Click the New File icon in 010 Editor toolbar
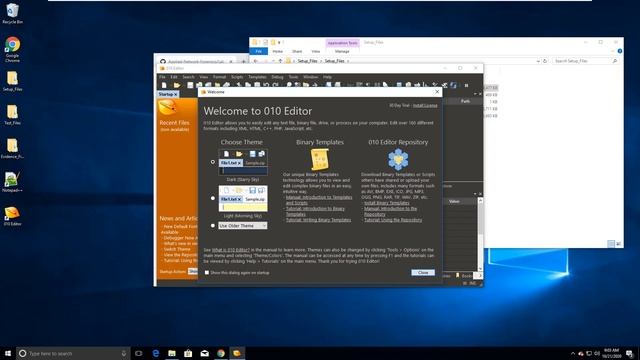The height and width of the screenshot is (360, 640). pos(164,85)
